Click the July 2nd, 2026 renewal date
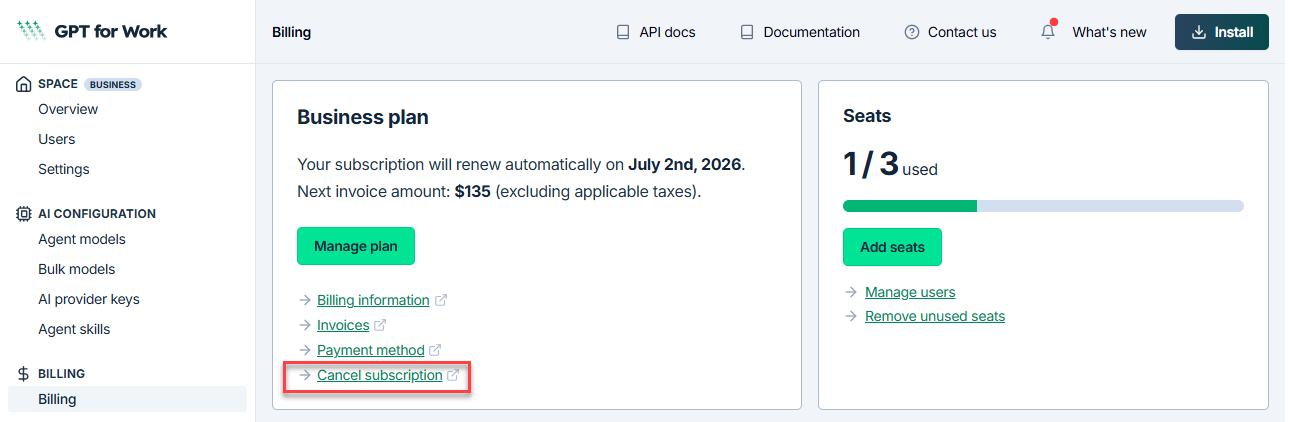Screen dimensions: 1300x422 (x=686, y=164)
